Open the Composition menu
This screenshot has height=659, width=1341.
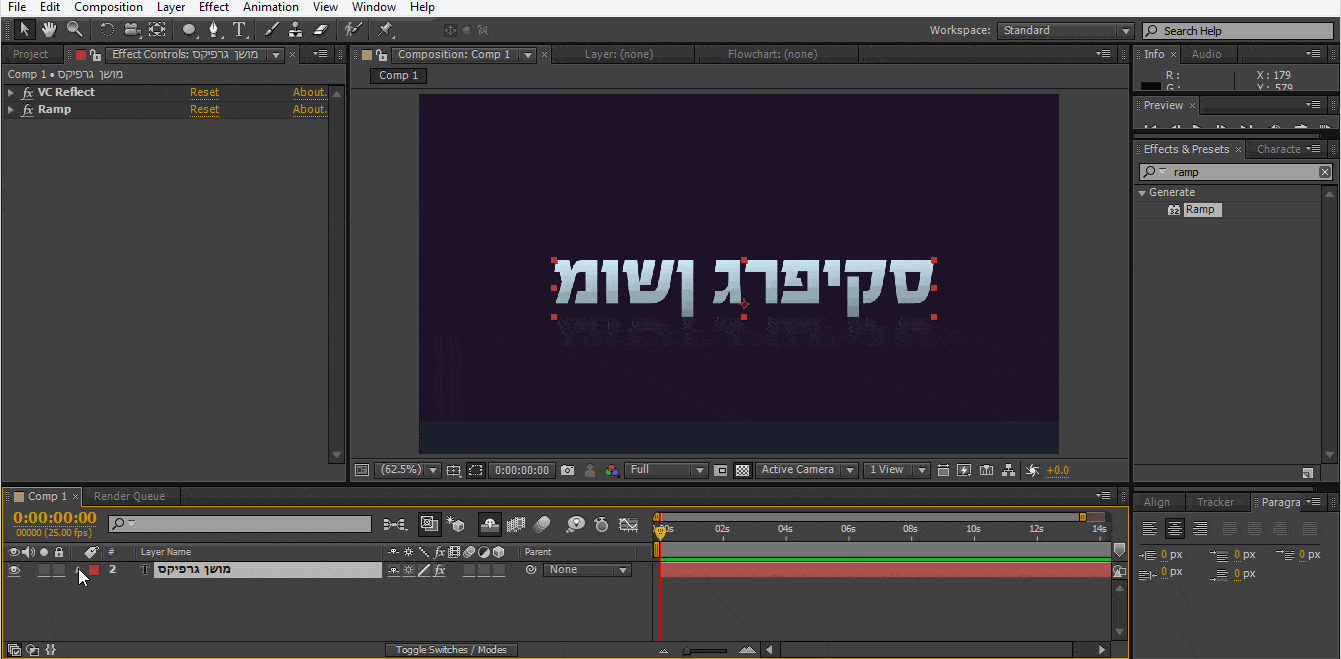point(108,7)
